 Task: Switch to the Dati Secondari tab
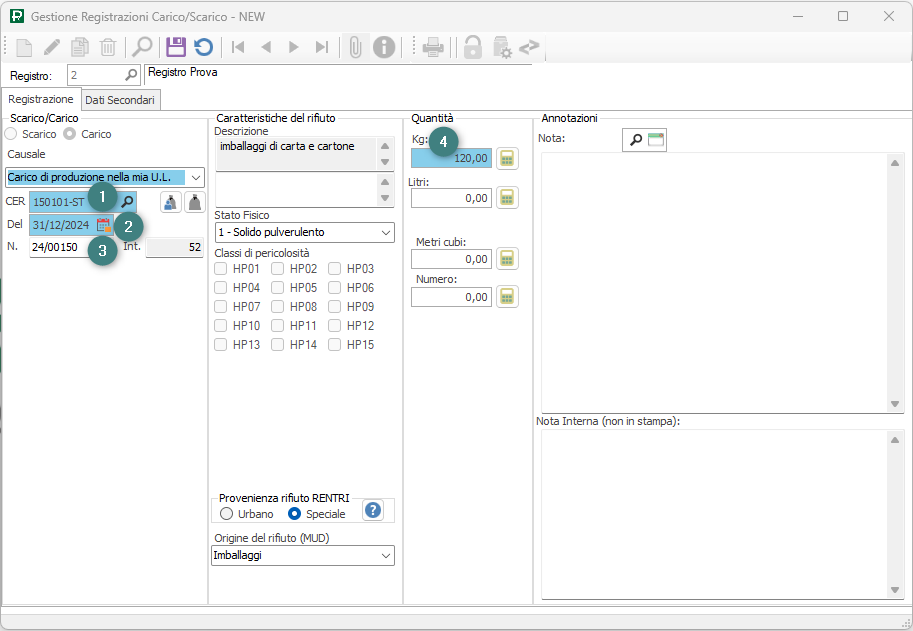click(119, 100)
